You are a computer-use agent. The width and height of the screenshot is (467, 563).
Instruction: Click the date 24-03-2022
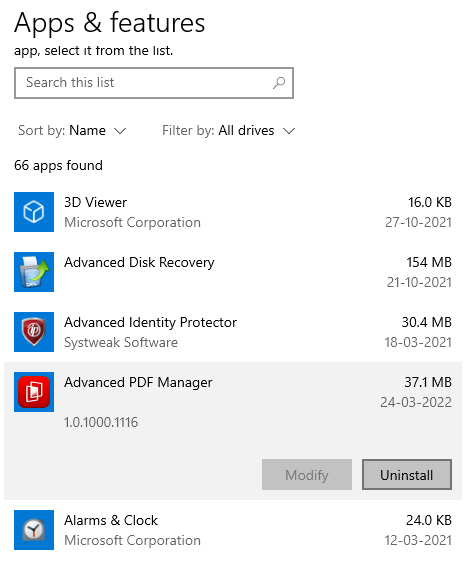416,403
